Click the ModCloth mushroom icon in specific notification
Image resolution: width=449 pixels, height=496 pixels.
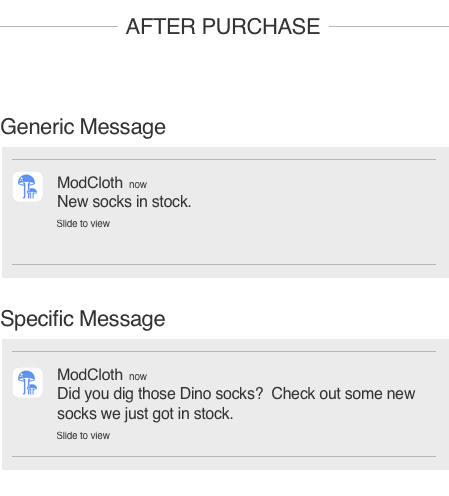pyautogui.click(x=27, y=383)
